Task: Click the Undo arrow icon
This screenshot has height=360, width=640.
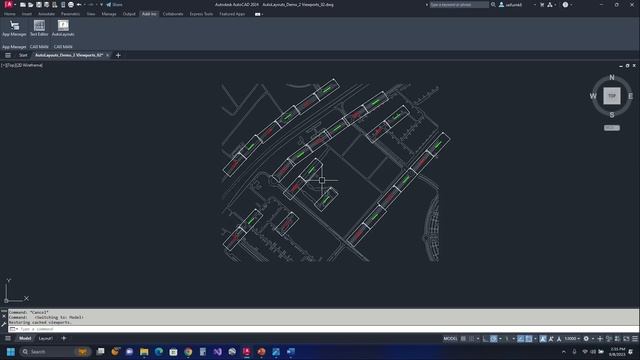Action: click(79, 4)
